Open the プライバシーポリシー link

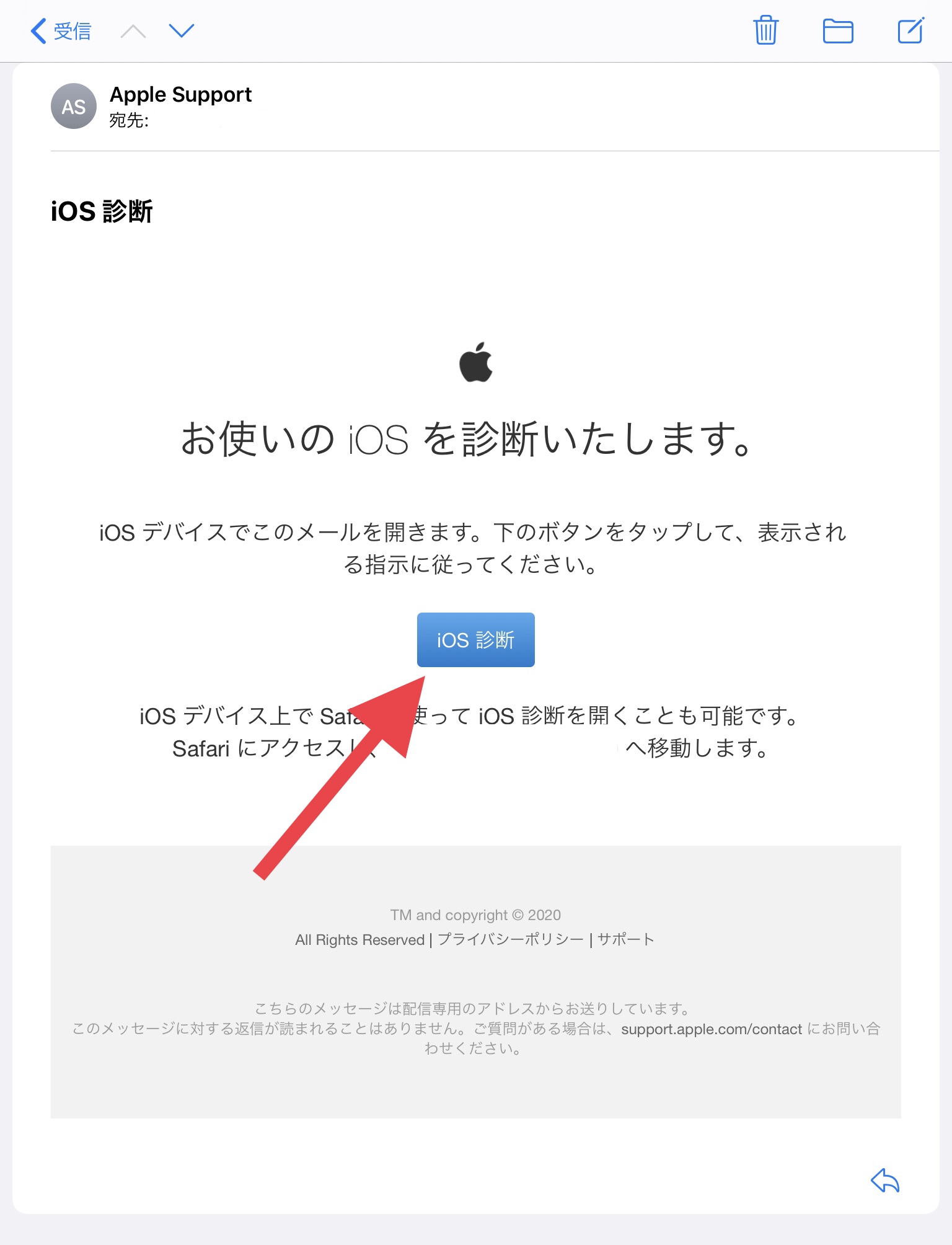511,939
